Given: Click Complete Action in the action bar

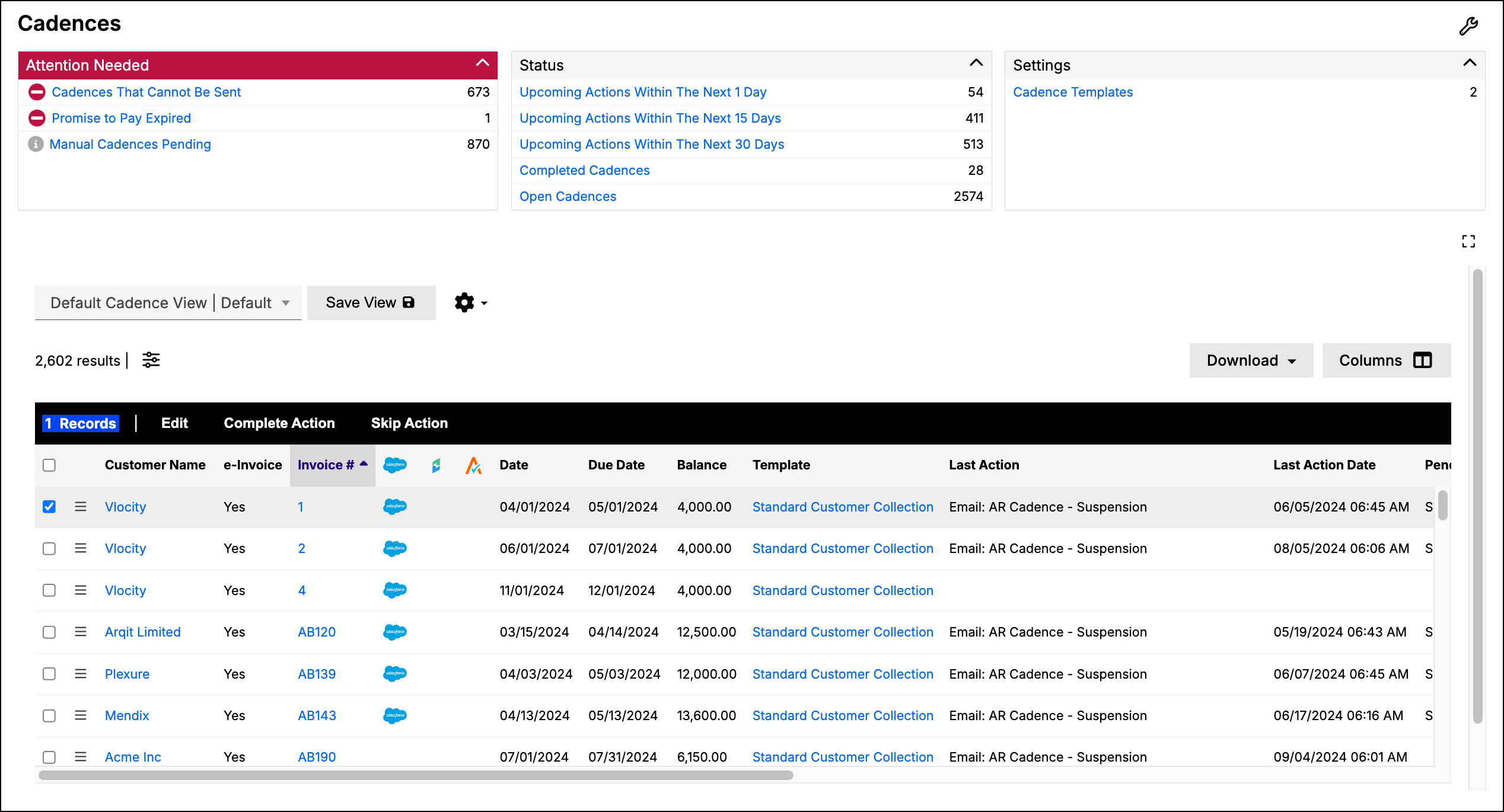Looking at the screenshot, I should pyautogui.click(x=279, y=423).
